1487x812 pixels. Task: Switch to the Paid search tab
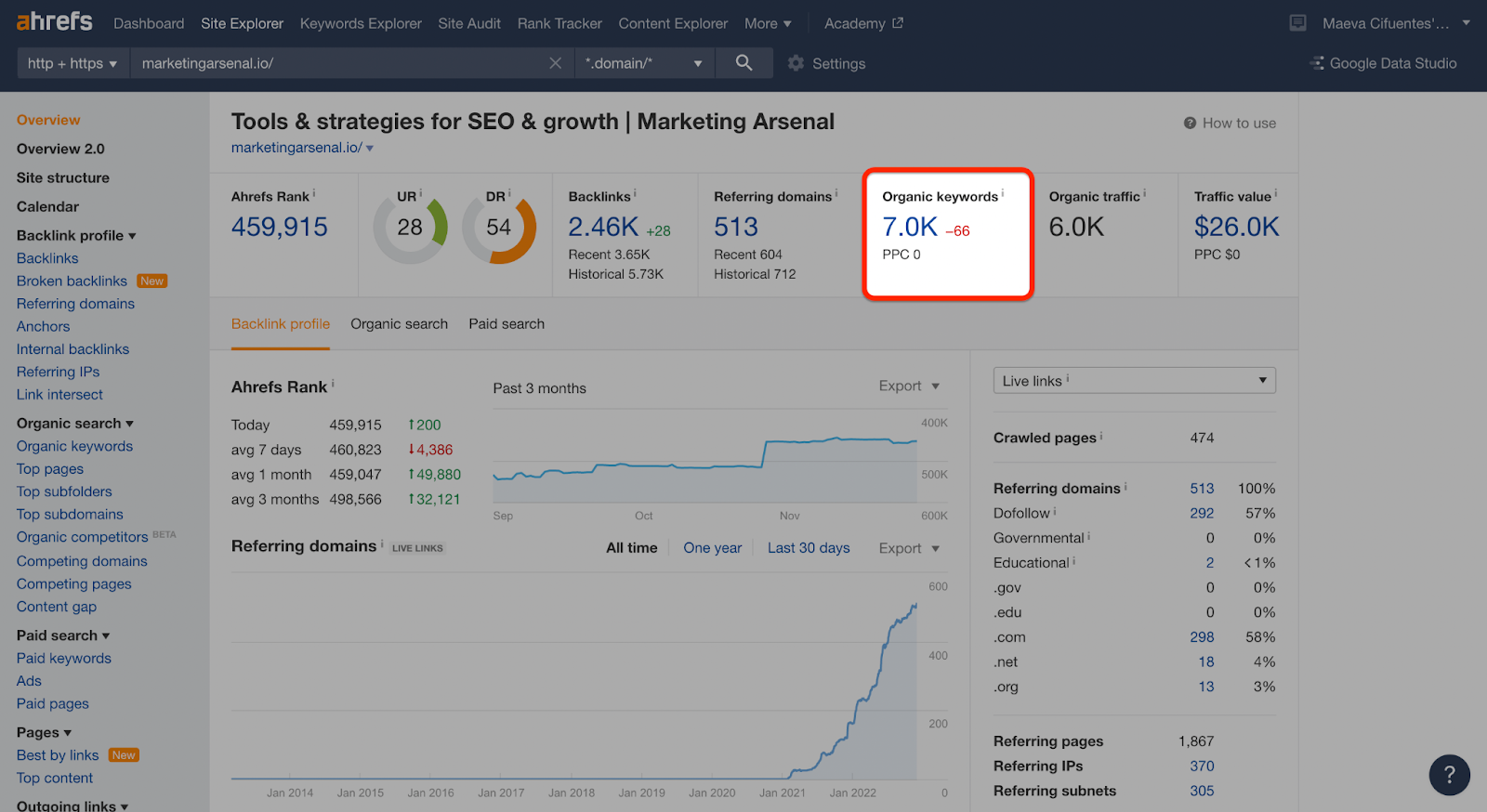click(507, 324)
